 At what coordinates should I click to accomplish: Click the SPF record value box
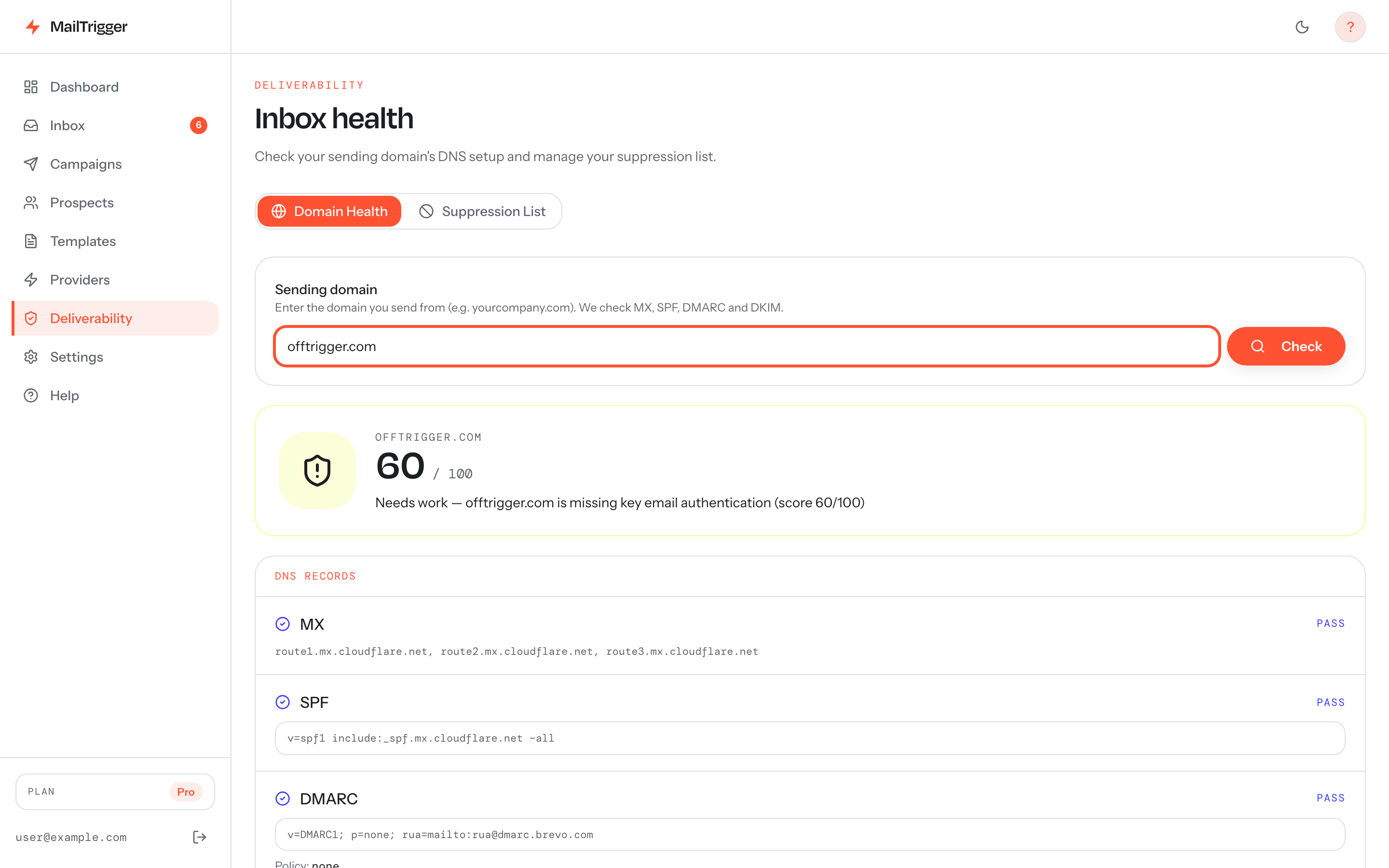pos(810,738)
